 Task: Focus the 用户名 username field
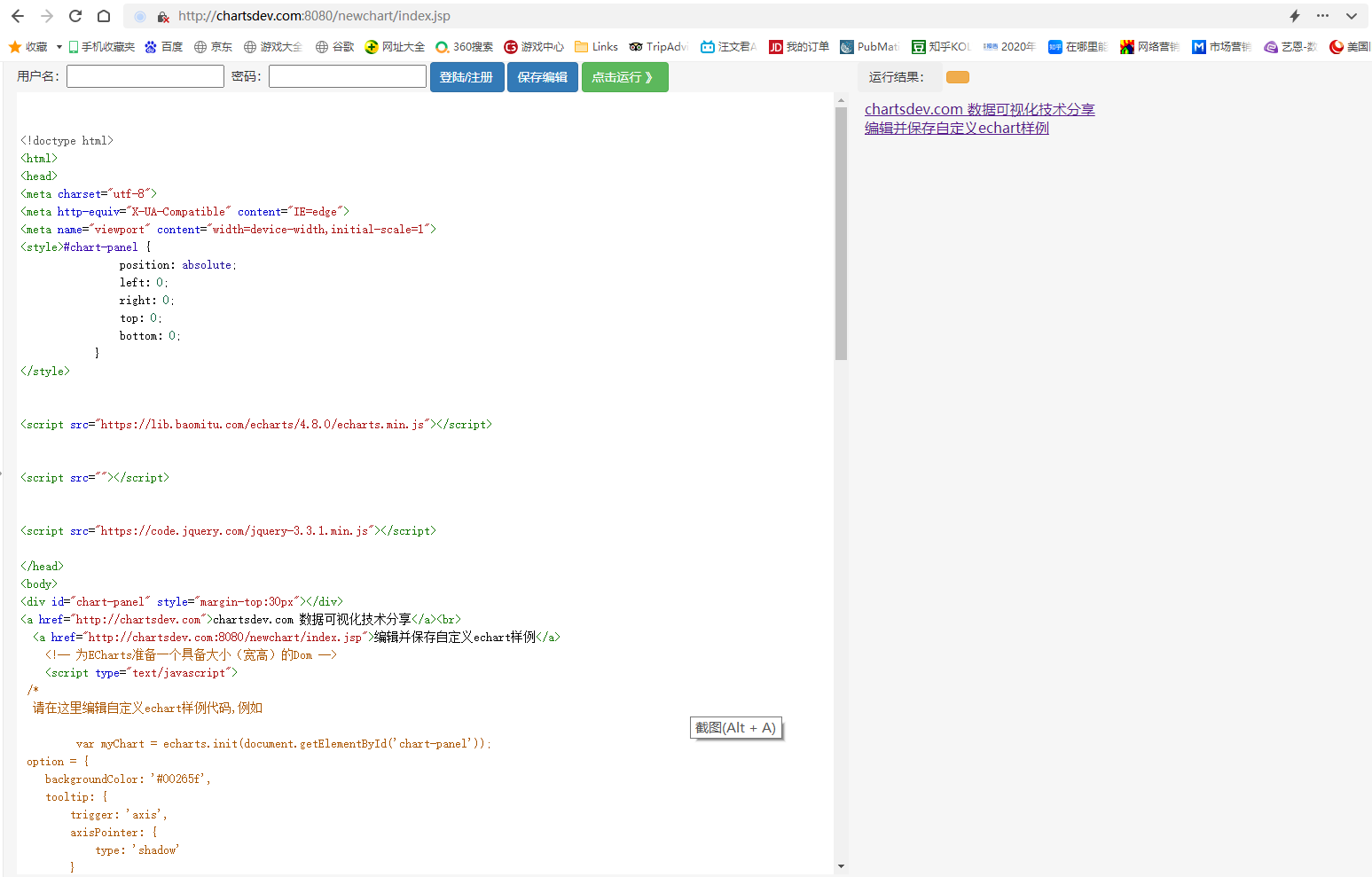pyautogui.click(x=145, y=76)
